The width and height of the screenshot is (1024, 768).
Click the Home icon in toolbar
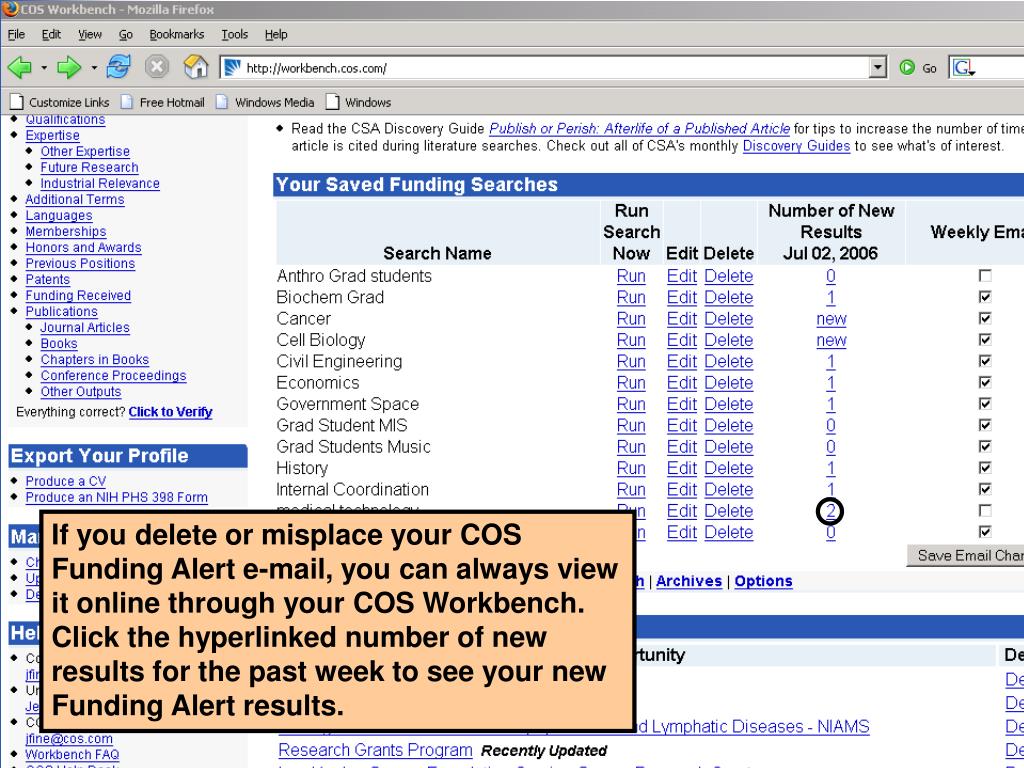click(x=195, y=67)
